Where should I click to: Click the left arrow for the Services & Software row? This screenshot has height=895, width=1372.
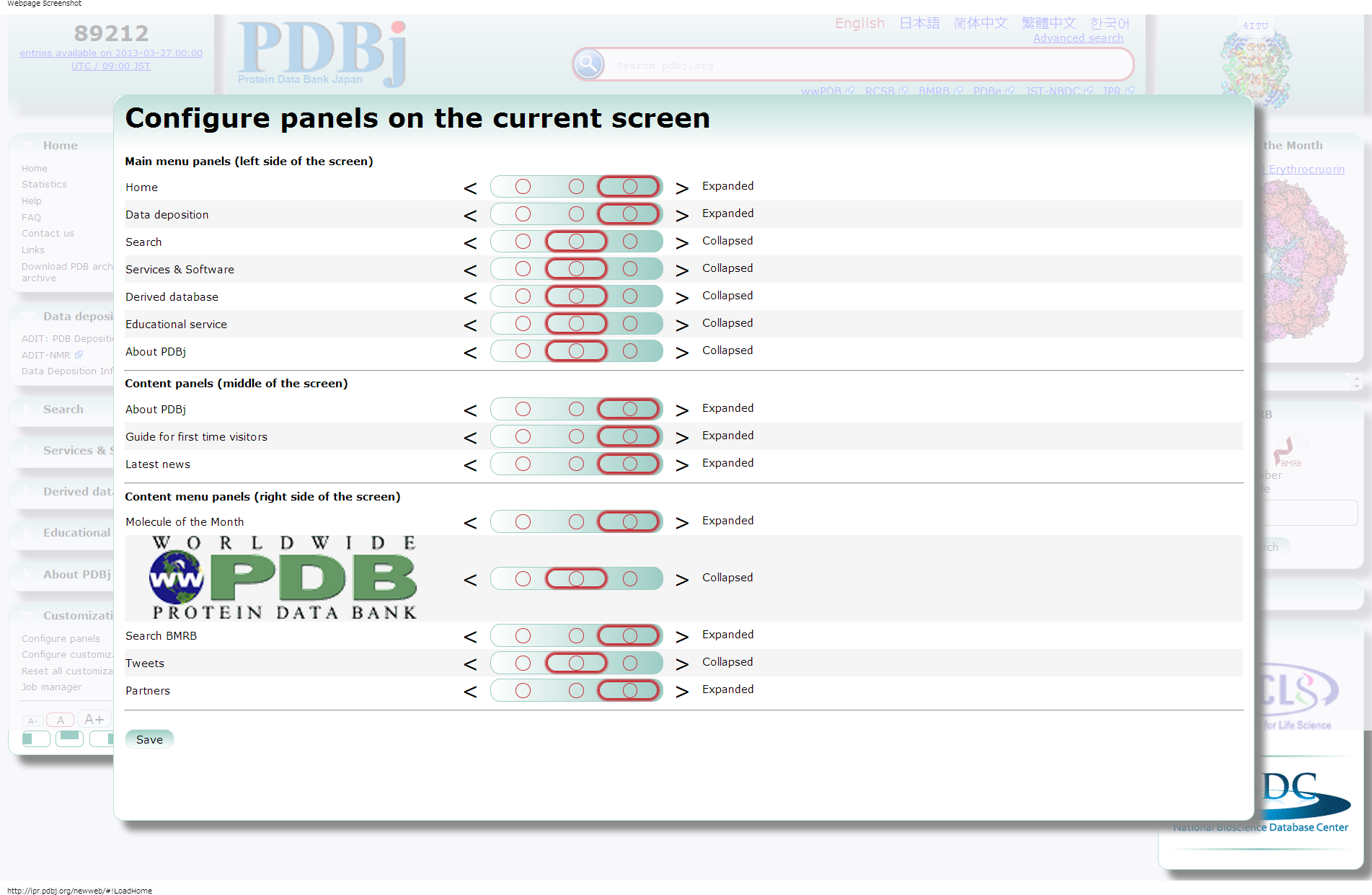(470, 270)
